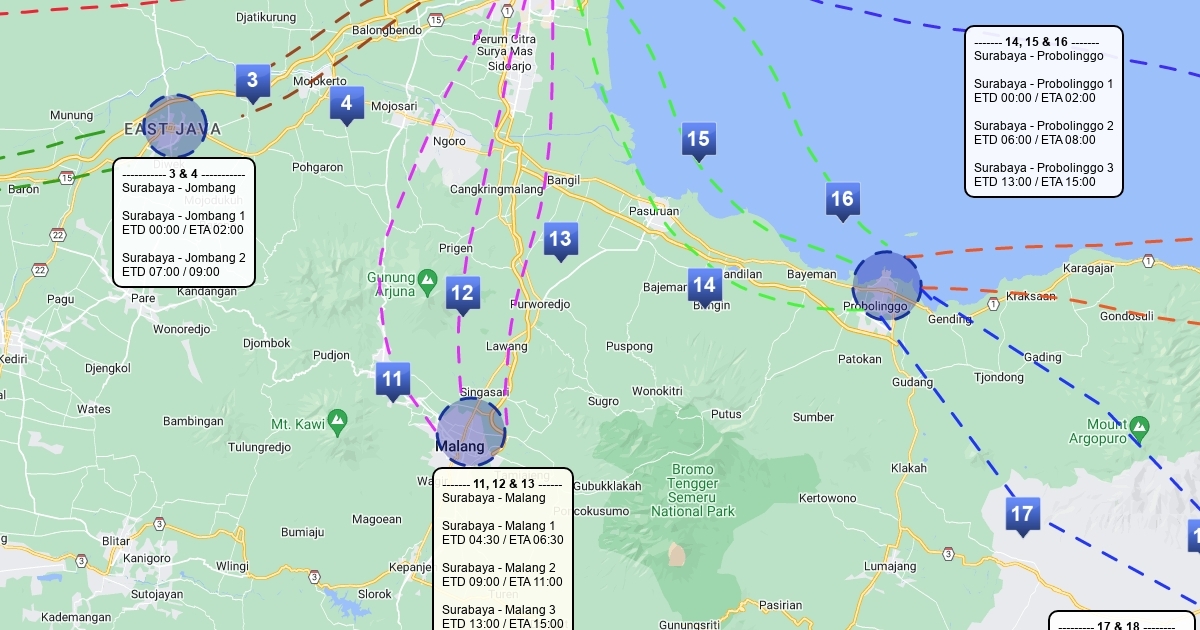The image size is (1200, 630).
Task: Select the marker numbered 13
Action: click(560, 239)
